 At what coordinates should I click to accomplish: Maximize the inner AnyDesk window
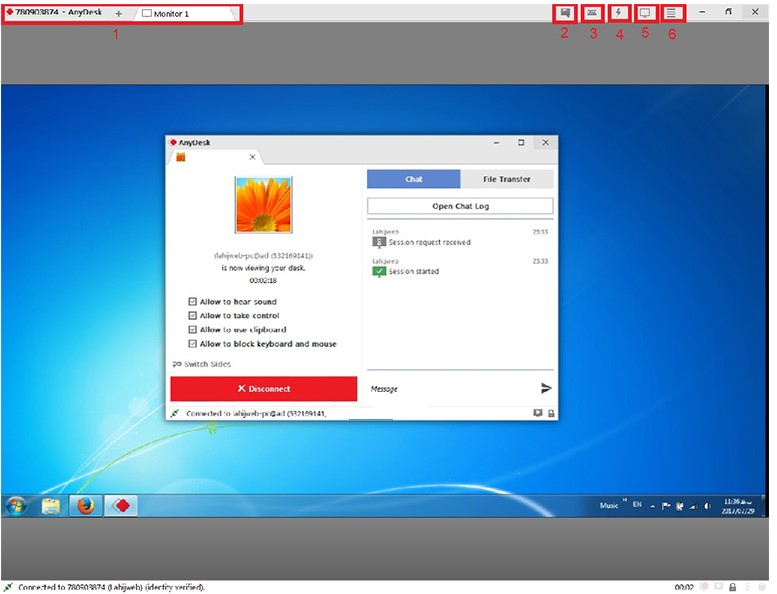[521, 143]
